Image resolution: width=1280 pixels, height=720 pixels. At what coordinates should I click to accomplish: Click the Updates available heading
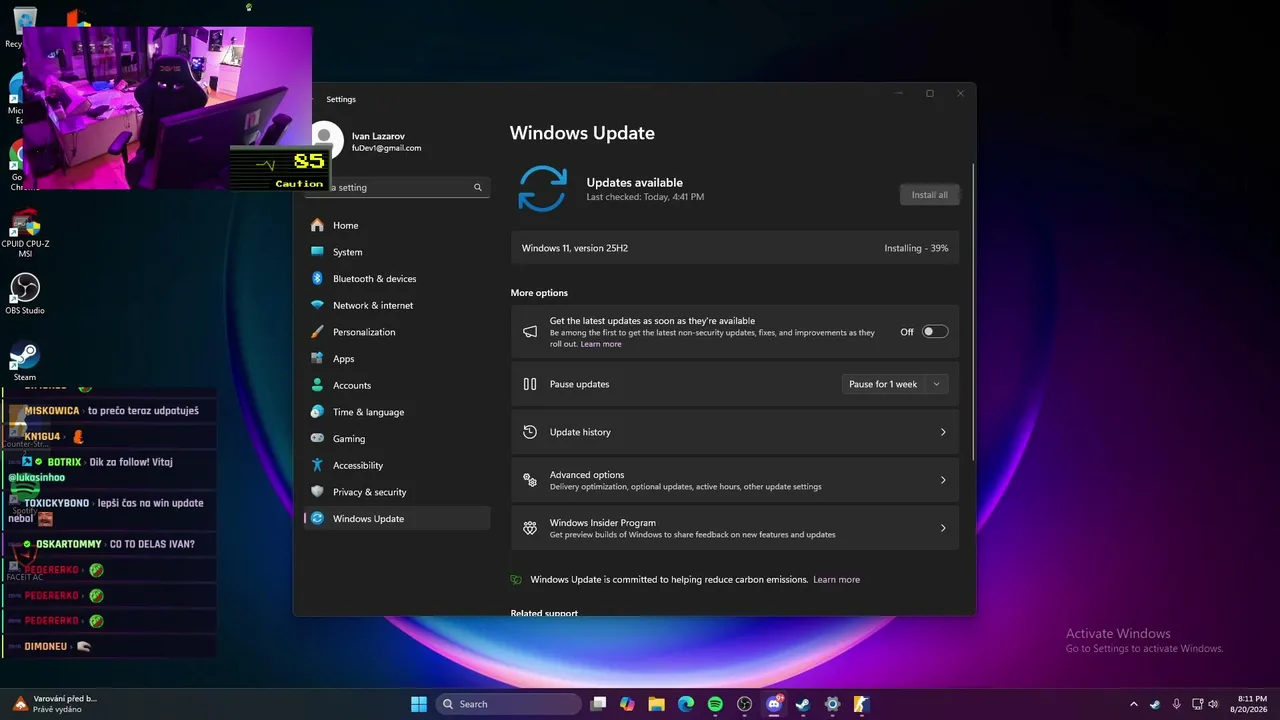634,183
